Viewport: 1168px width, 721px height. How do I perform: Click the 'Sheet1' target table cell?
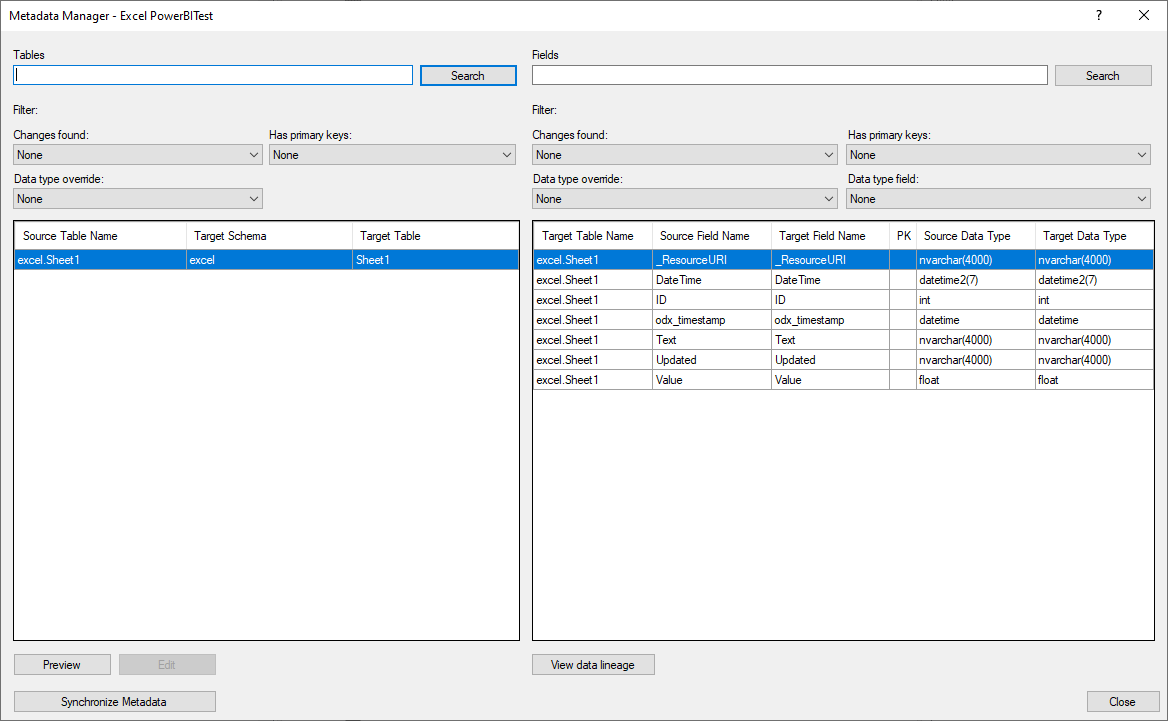click(x=435, y=260)
